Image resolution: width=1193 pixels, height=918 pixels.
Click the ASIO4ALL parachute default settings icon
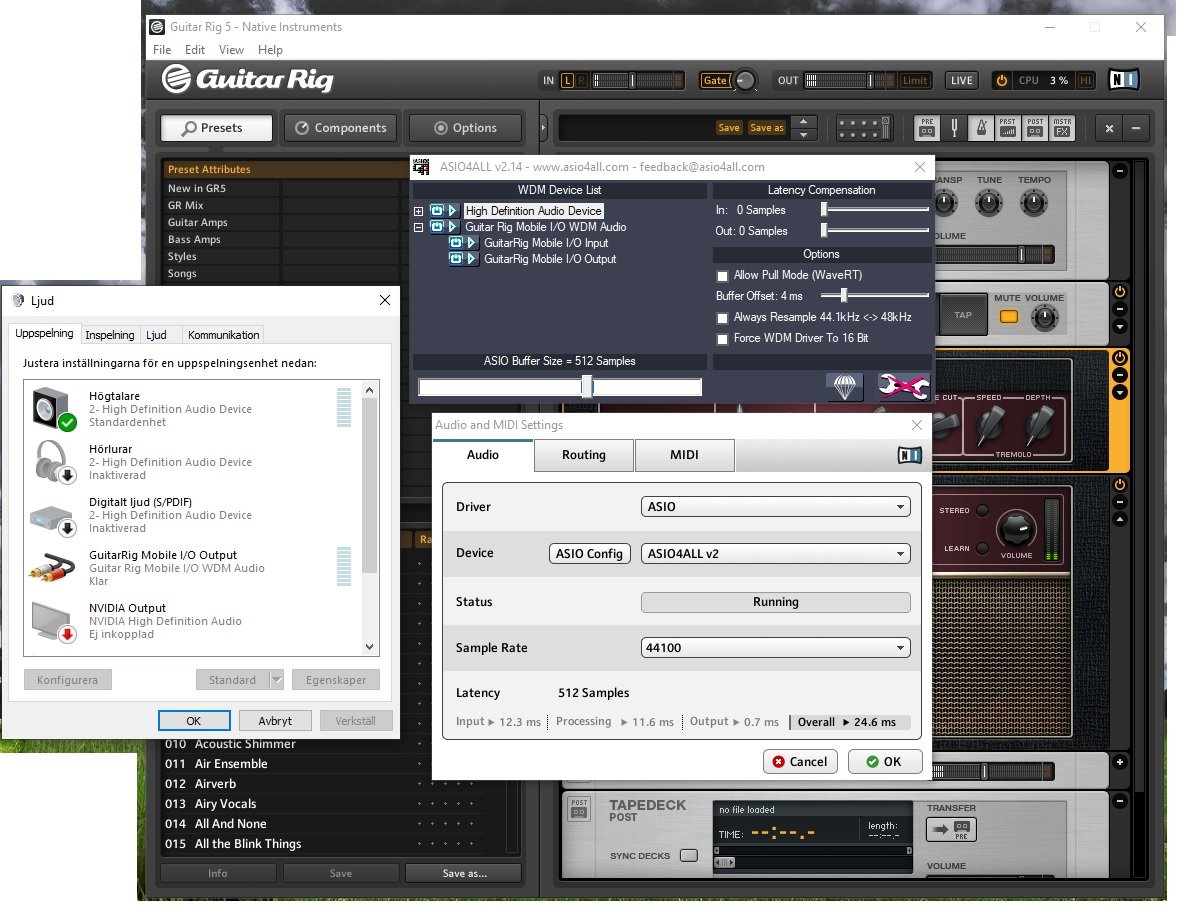point(845,386)
